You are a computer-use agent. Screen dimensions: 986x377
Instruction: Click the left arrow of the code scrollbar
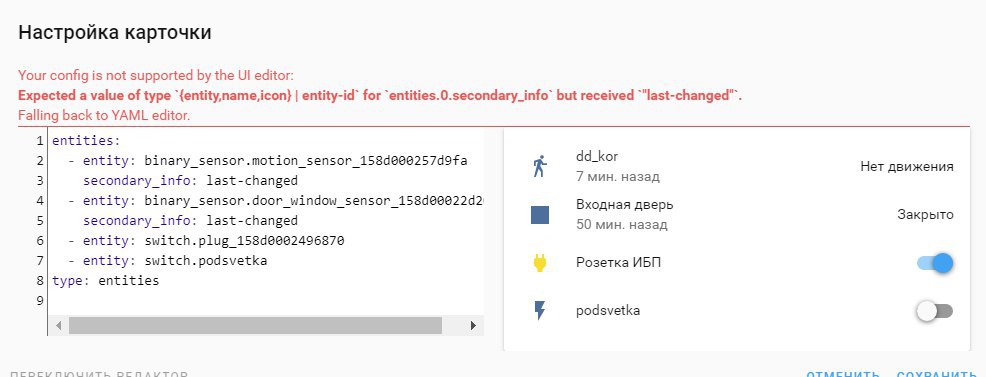click(x=58, y=325)
